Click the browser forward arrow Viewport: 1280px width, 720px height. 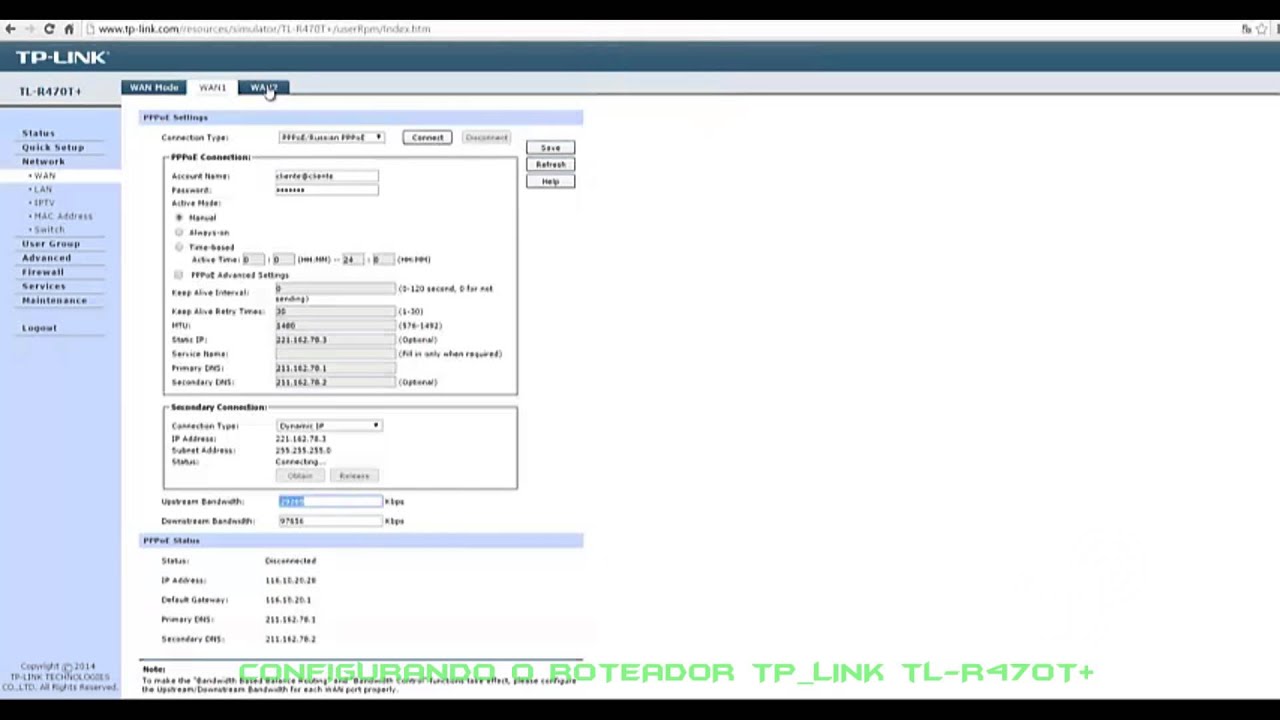pos(29,29)
